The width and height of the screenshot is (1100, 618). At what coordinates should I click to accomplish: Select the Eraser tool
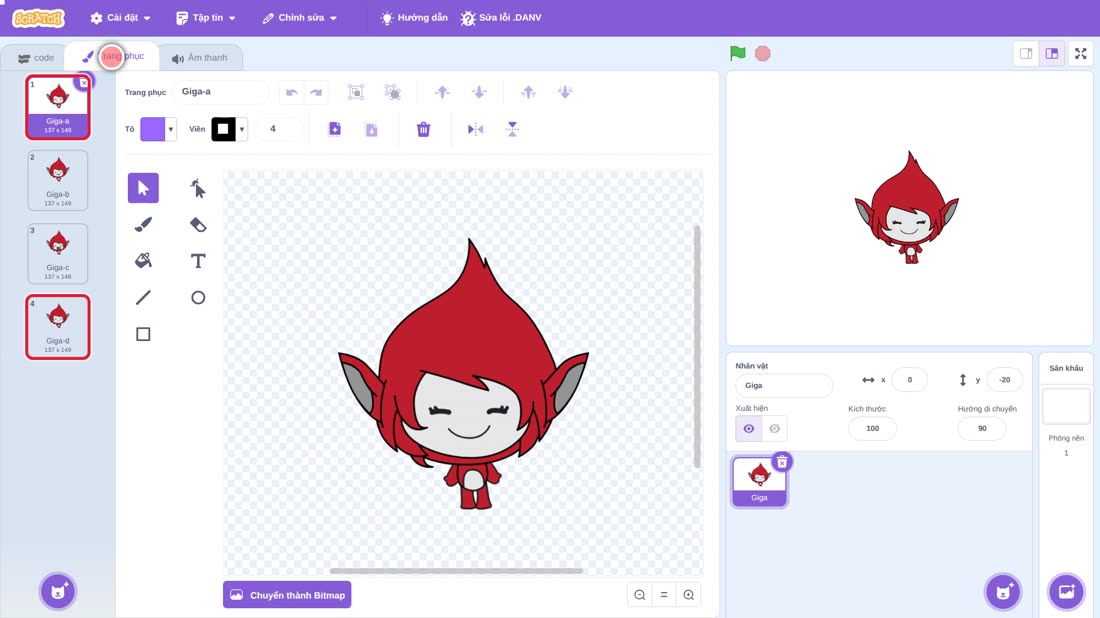pos(198,224)
